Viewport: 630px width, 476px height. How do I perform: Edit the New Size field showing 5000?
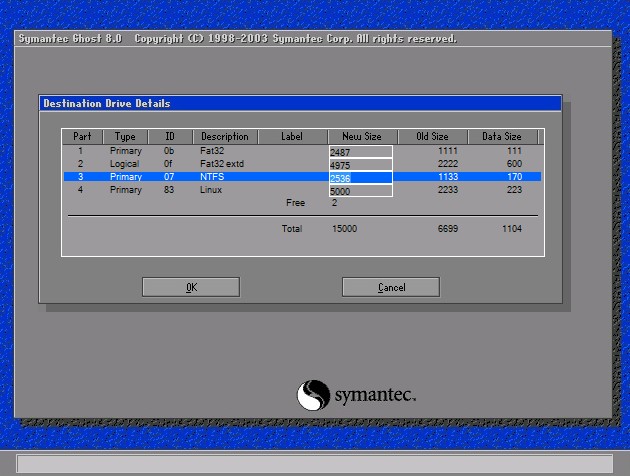pos(360,191)
